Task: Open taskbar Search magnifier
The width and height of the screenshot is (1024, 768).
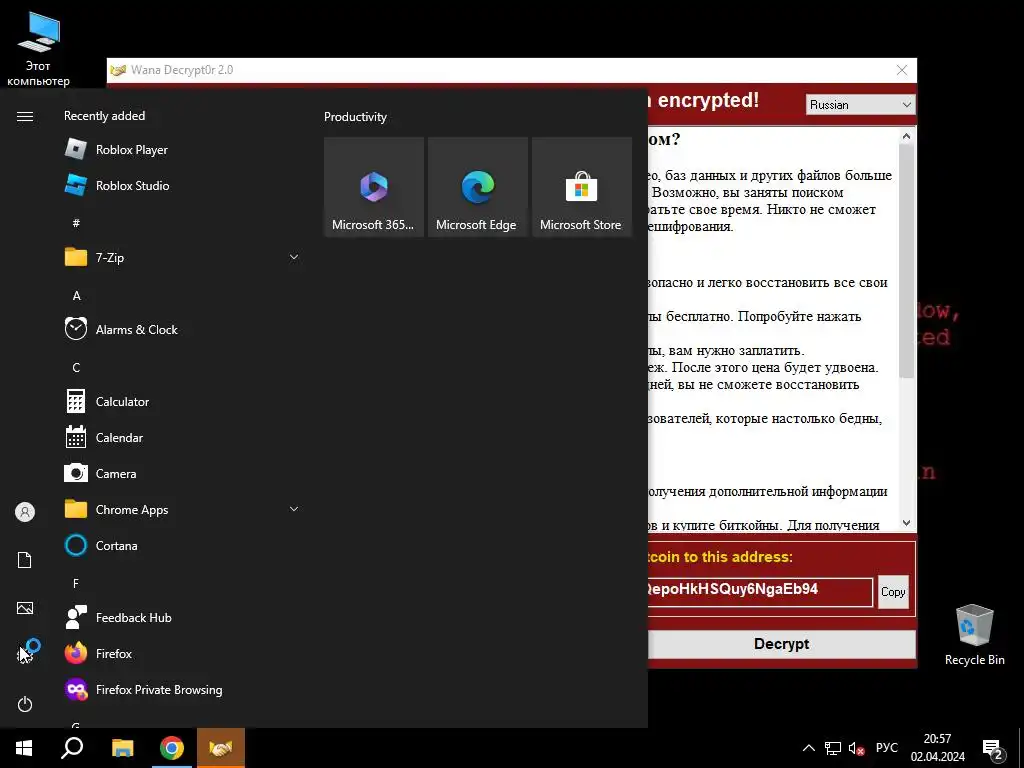Action: pyautogui.click(x=72, y=748)
